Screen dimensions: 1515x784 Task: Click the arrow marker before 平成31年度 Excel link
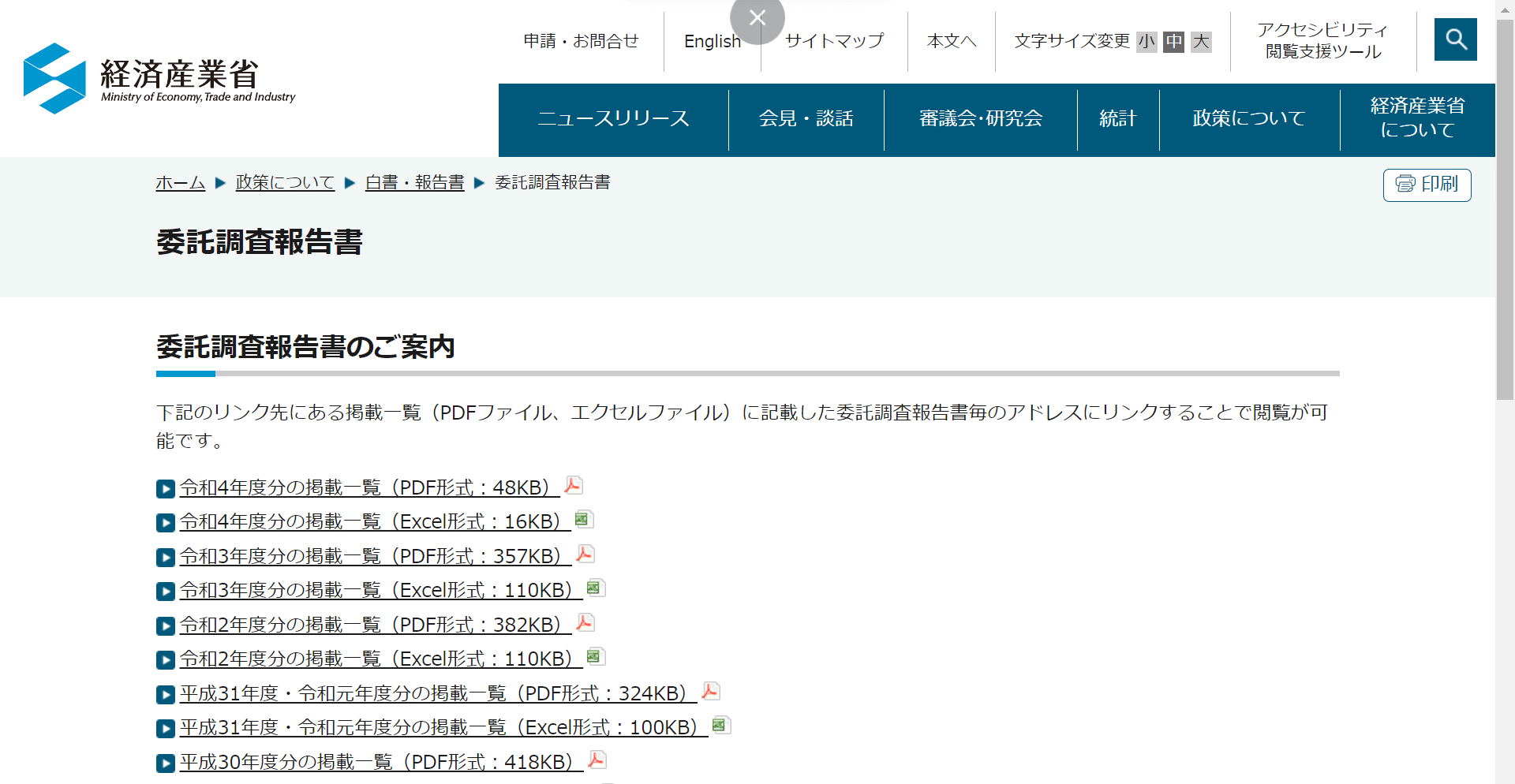point(165,729)
